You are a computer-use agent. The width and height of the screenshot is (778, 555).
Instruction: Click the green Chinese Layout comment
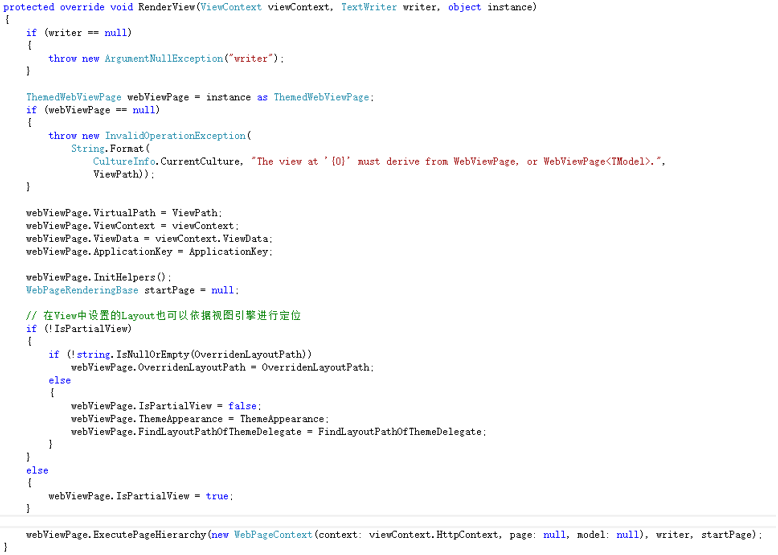pyautogui.click(x=163, y=315)
